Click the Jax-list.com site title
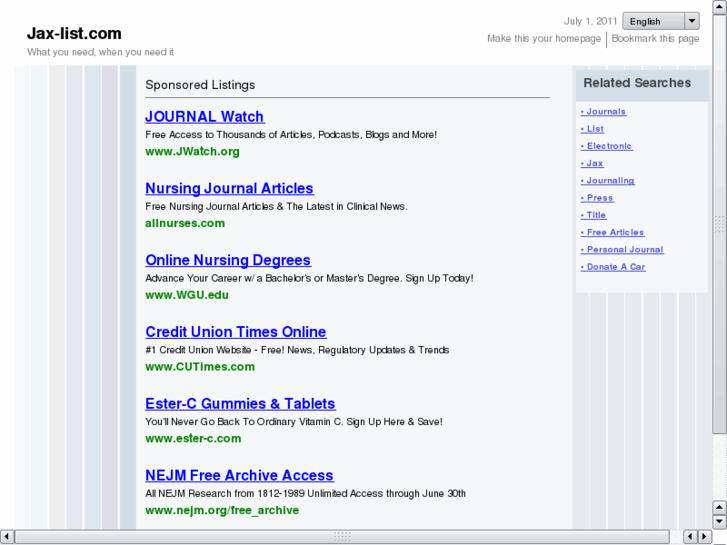 (74, 33)
